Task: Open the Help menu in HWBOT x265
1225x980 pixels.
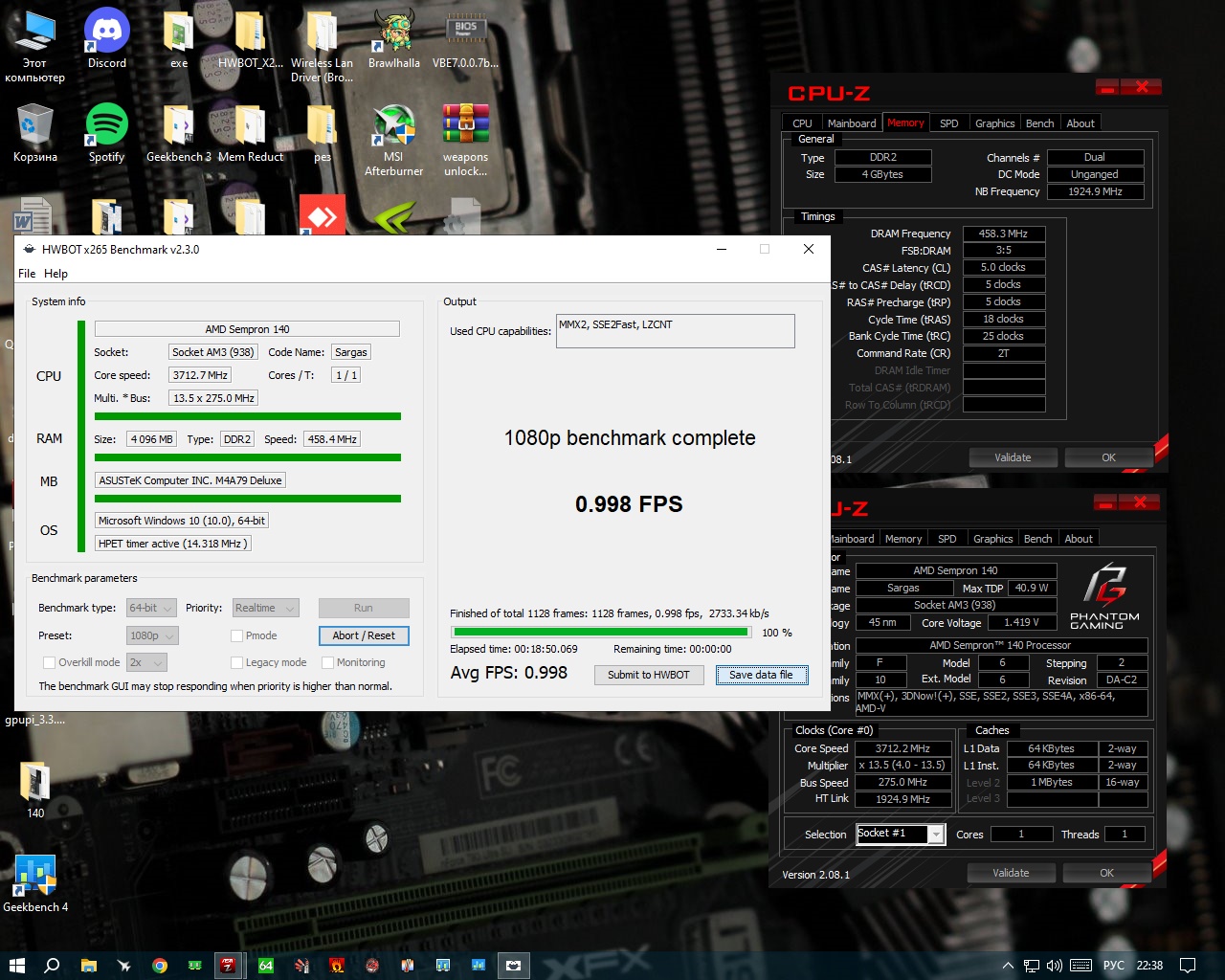Action: pos(56,274)
